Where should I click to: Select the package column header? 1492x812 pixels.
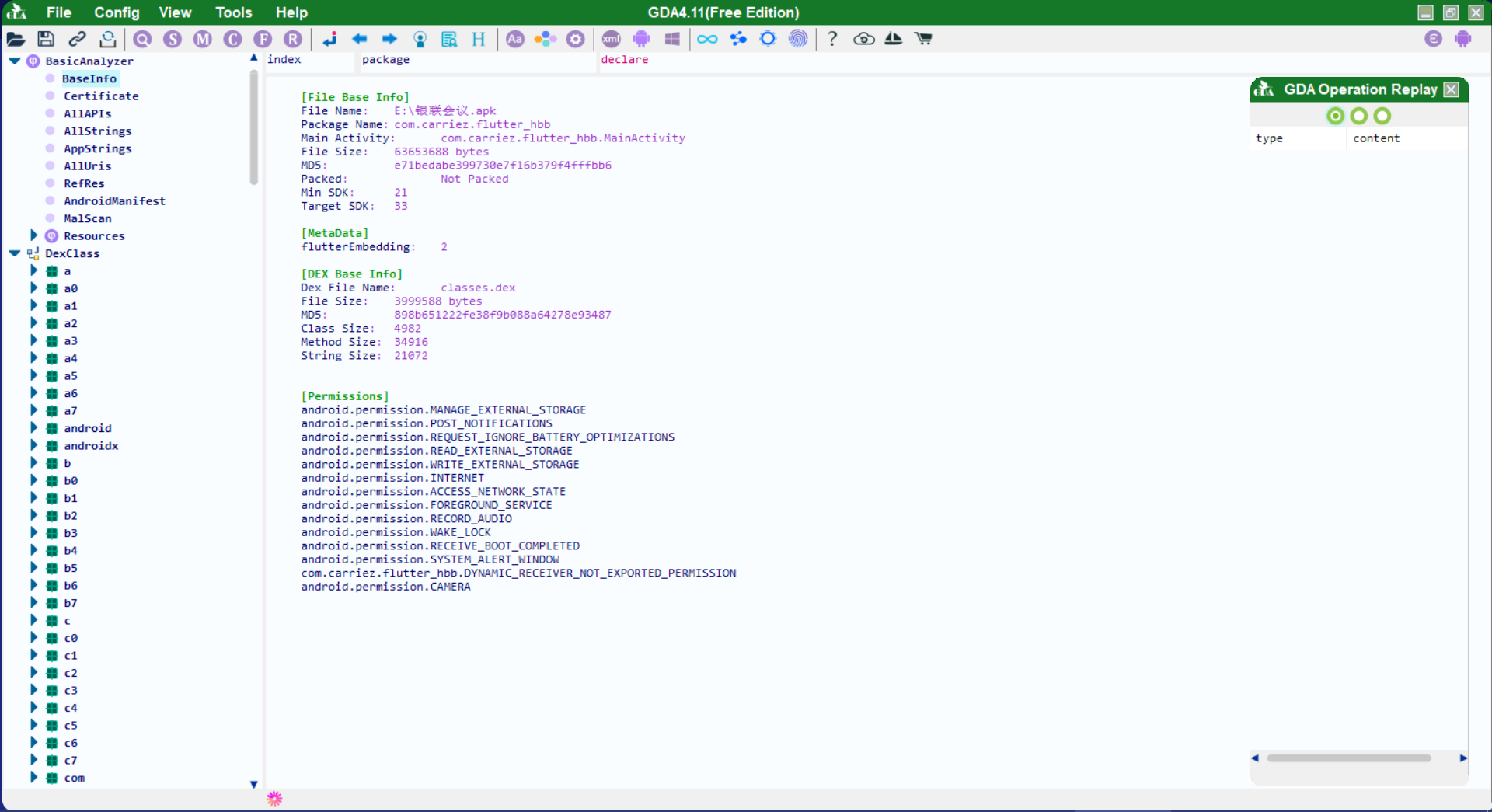tap(477, 60)
